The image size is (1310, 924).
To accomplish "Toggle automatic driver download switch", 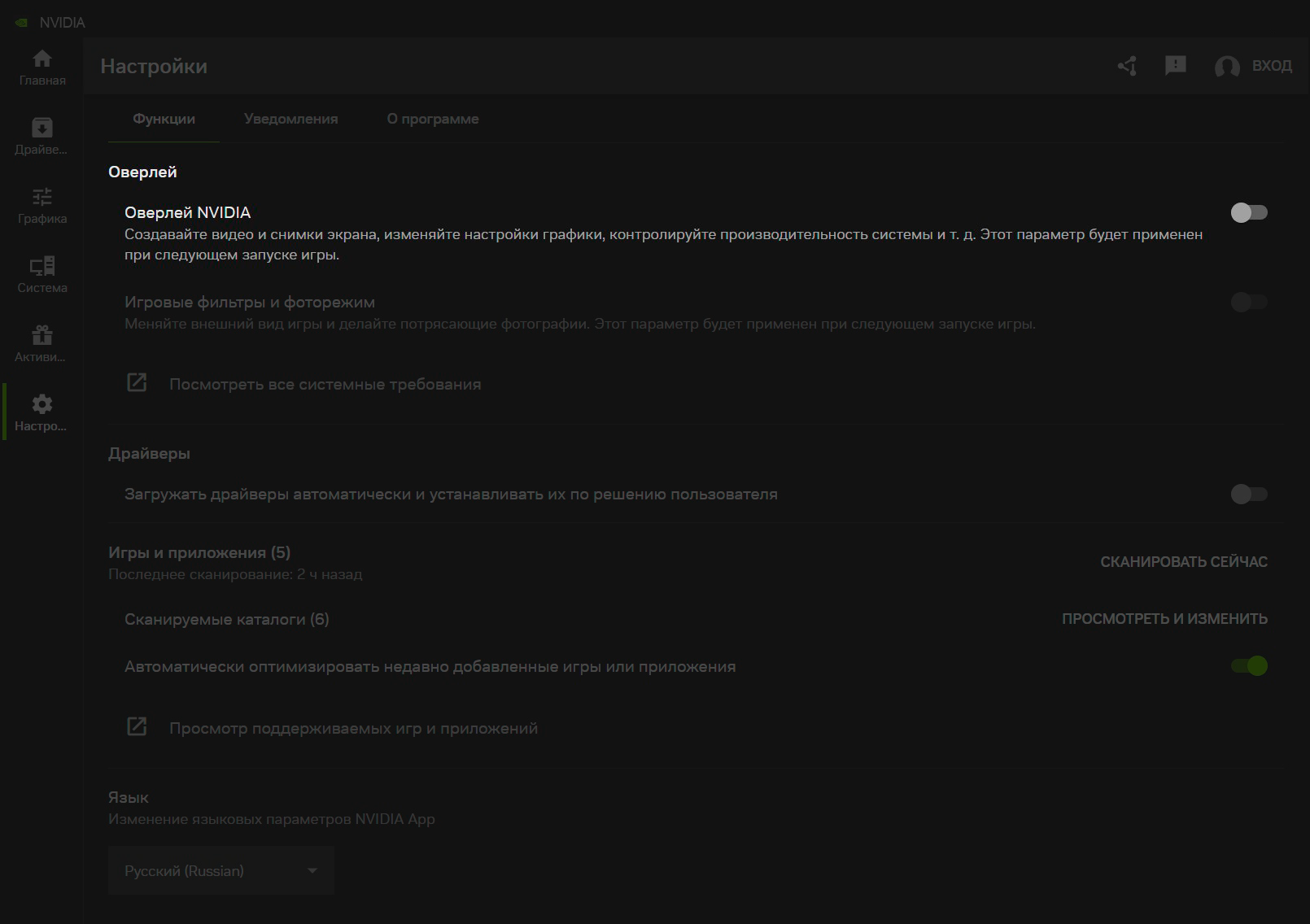I will coord(1249,494).
